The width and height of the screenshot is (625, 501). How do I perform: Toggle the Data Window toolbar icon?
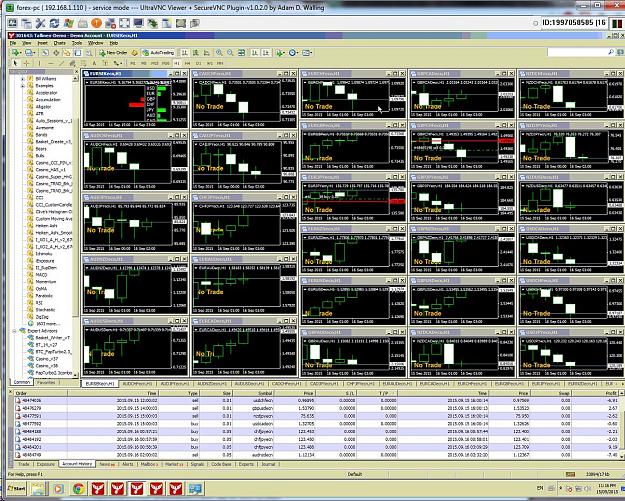click(x=56, y=53)
